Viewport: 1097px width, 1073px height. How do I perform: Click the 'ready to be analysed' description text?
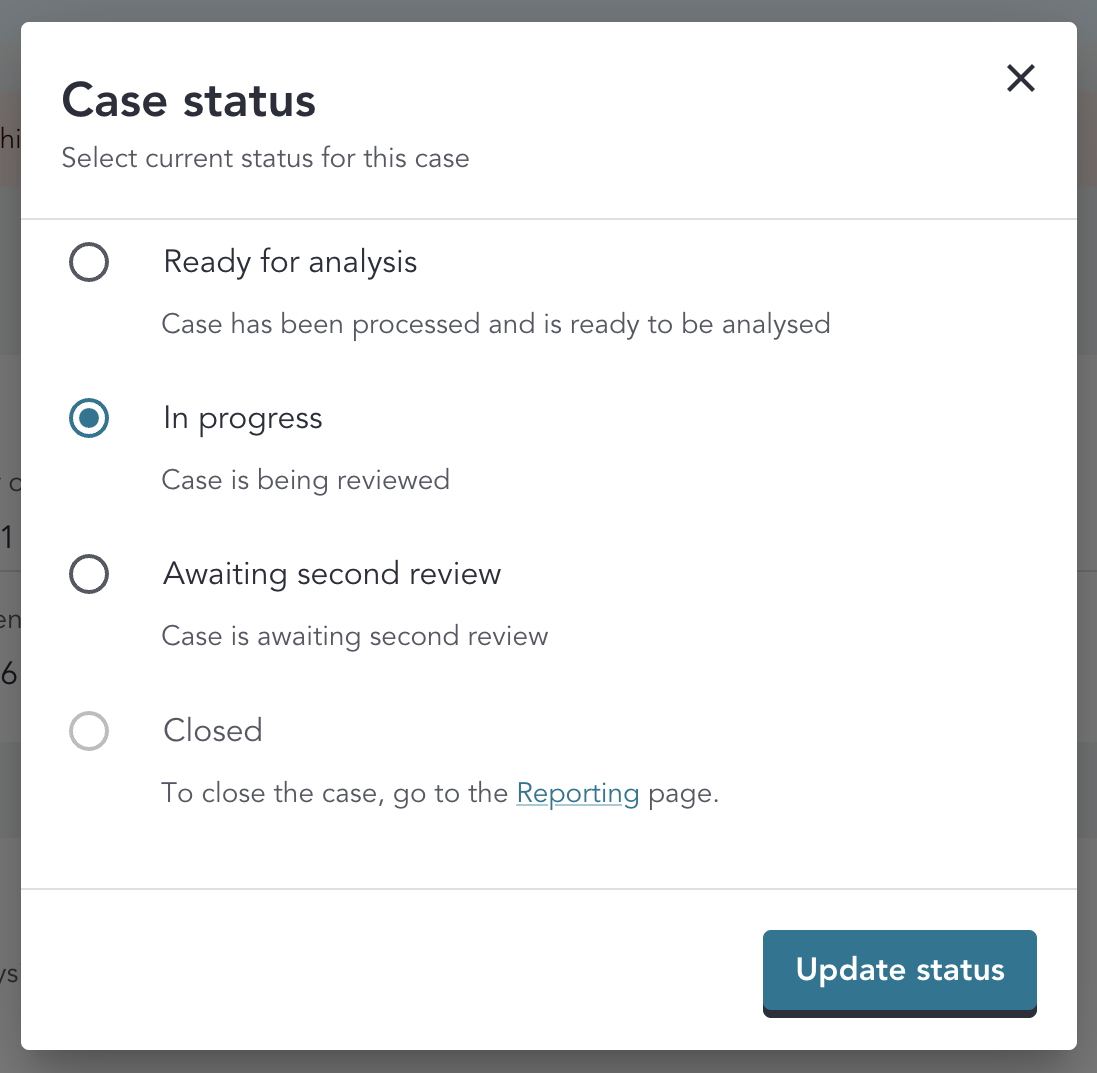(x=495, y=324)
